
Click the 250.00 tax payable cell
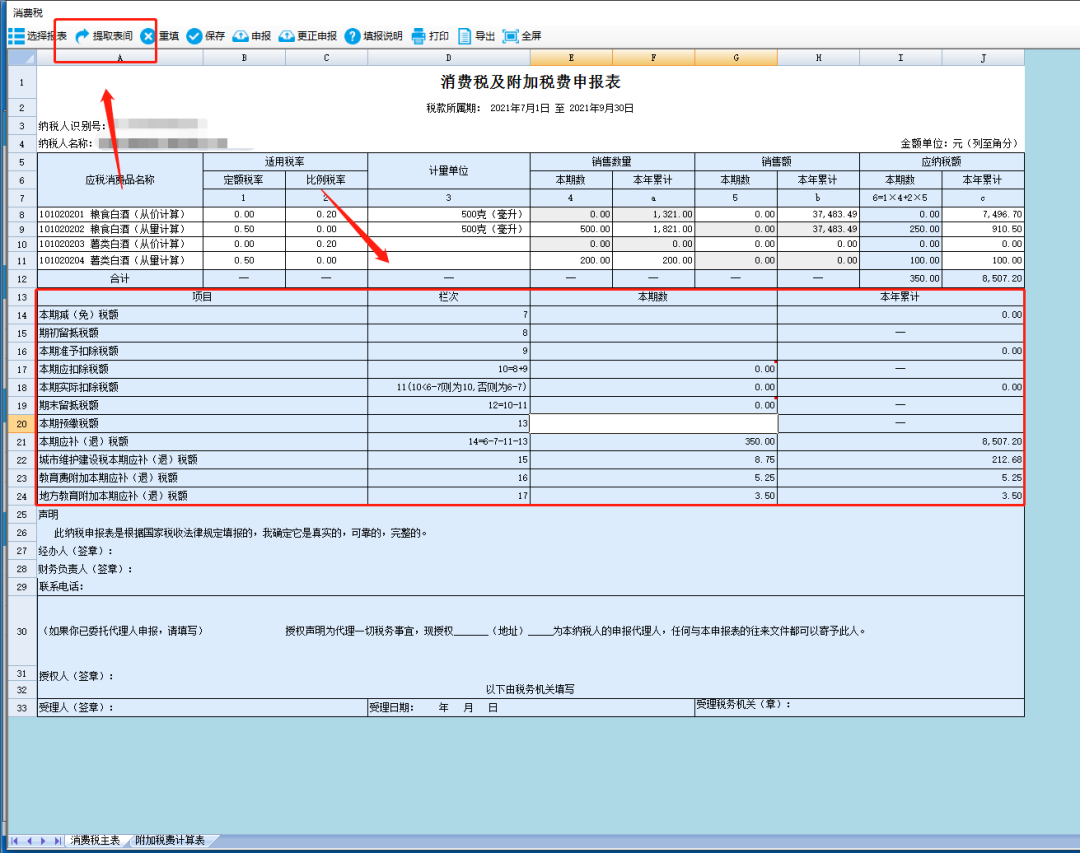pos(901,229)
